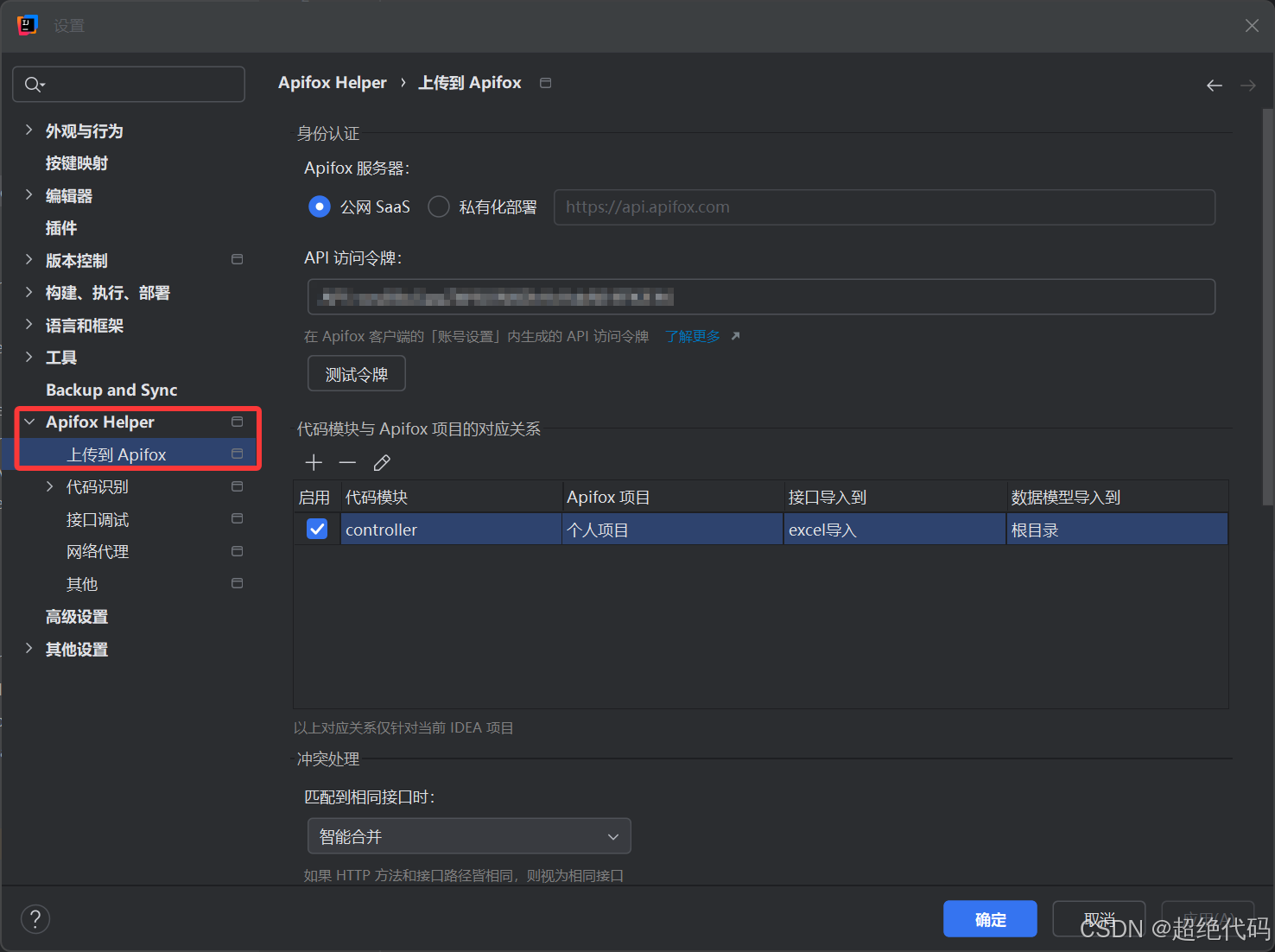This screenshot has height=952, width=1275.
Task: Collapse the Apifox Helper section
Action: click(29, 422)
